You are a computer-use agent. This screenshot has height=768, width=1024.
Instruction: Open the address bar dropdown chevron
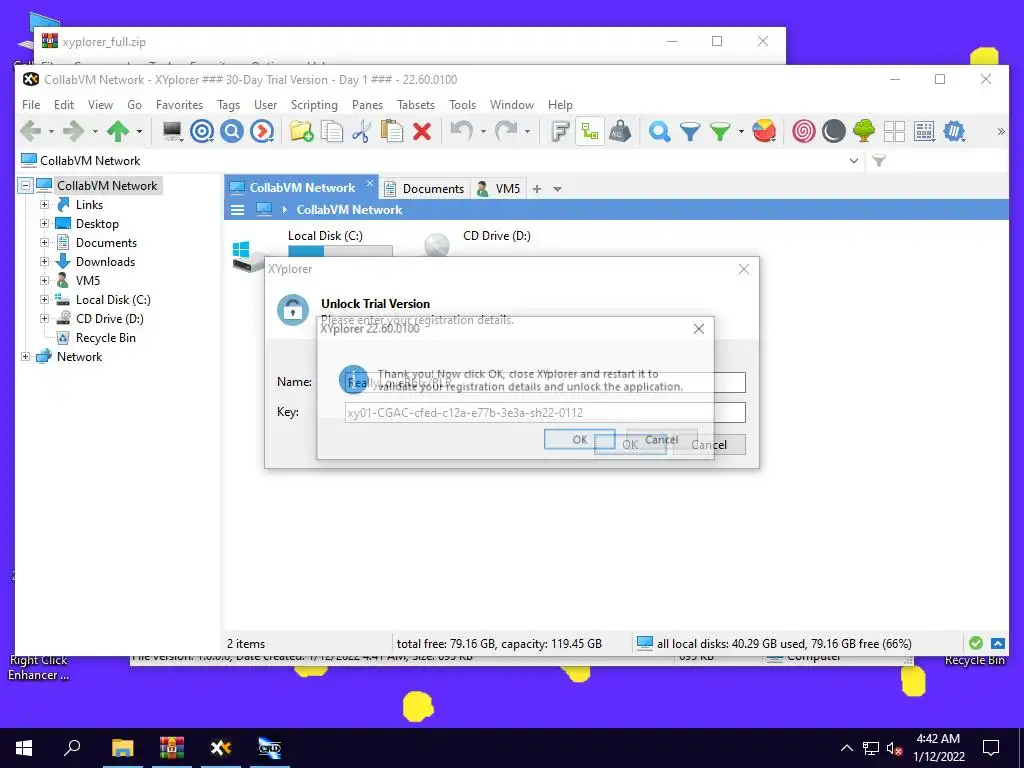tap(854, 161)
